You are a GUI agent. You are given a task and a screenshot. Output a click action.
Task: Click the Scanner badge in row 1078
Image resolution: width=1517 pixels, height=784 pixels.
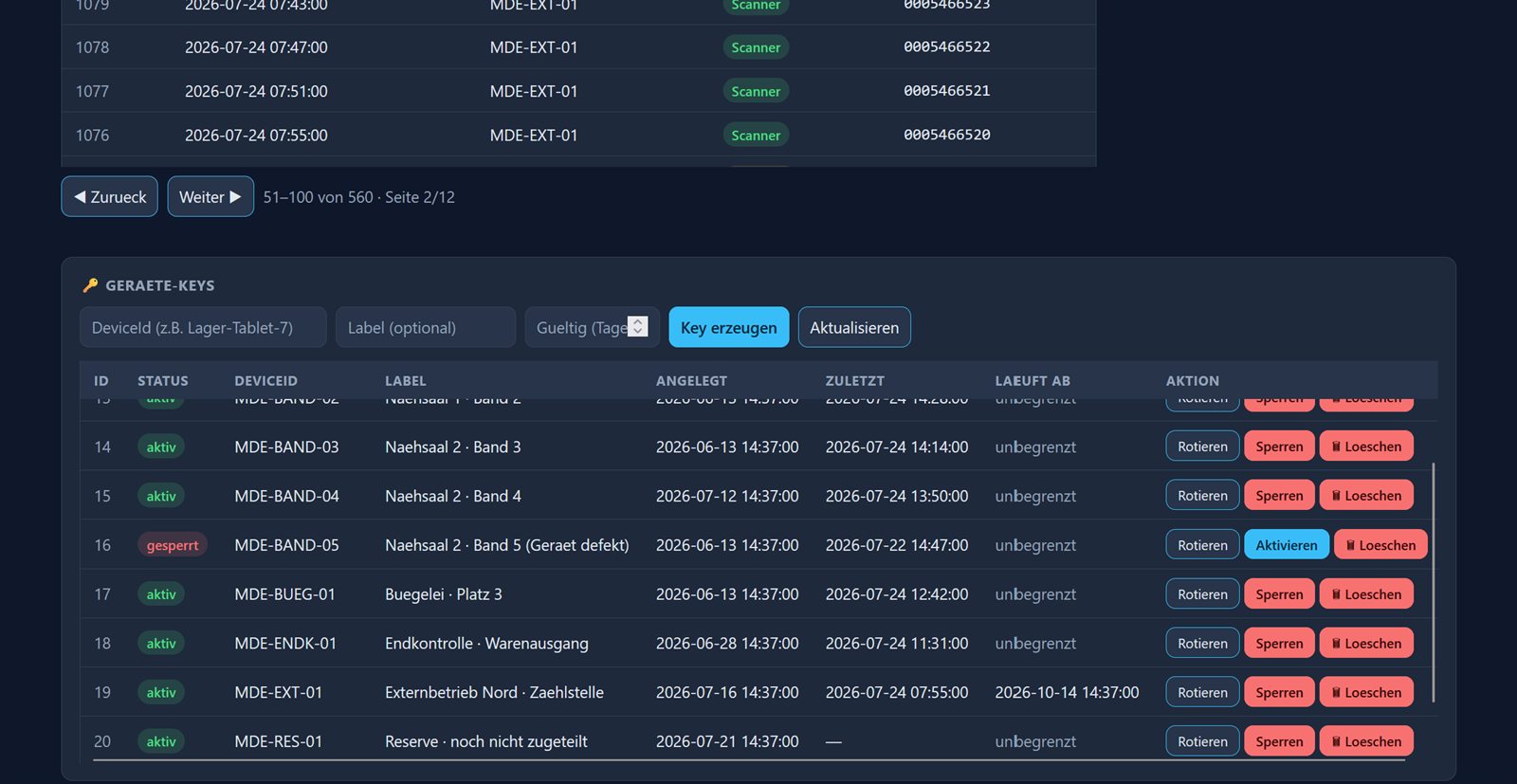point(756,47)
